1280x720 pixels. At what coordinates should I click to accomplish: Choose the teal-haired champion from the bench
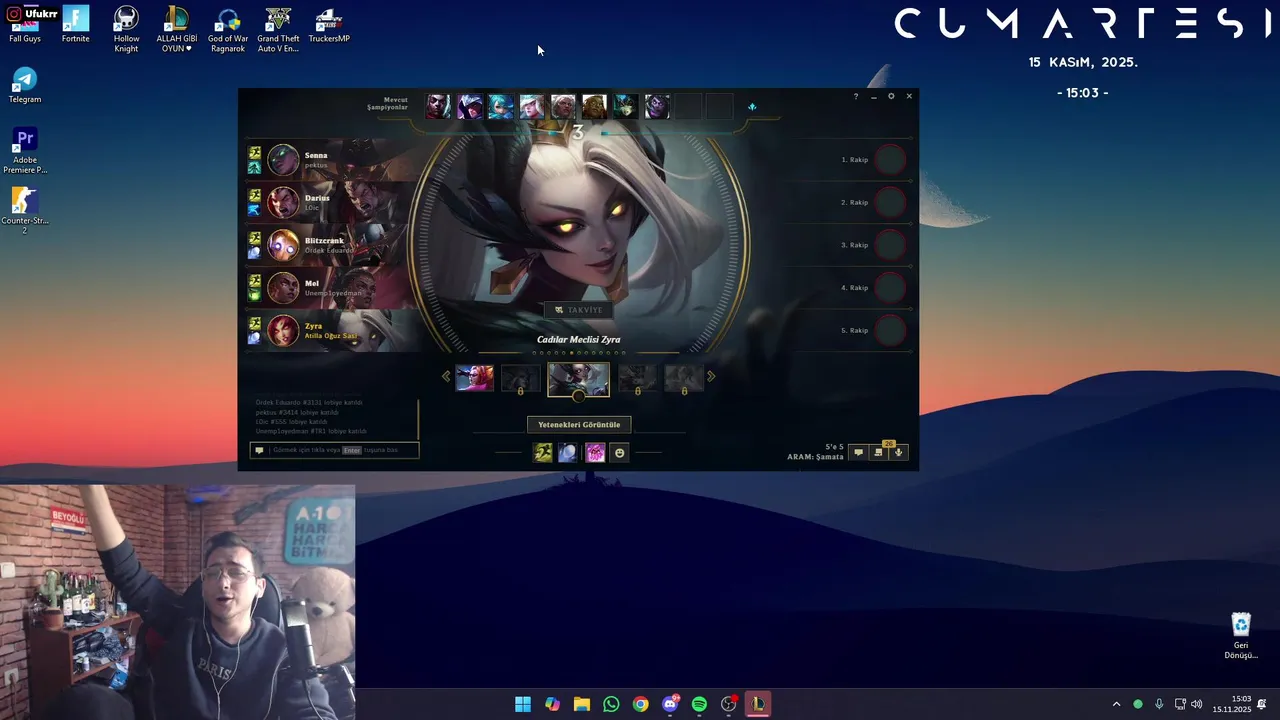point(500,106)
